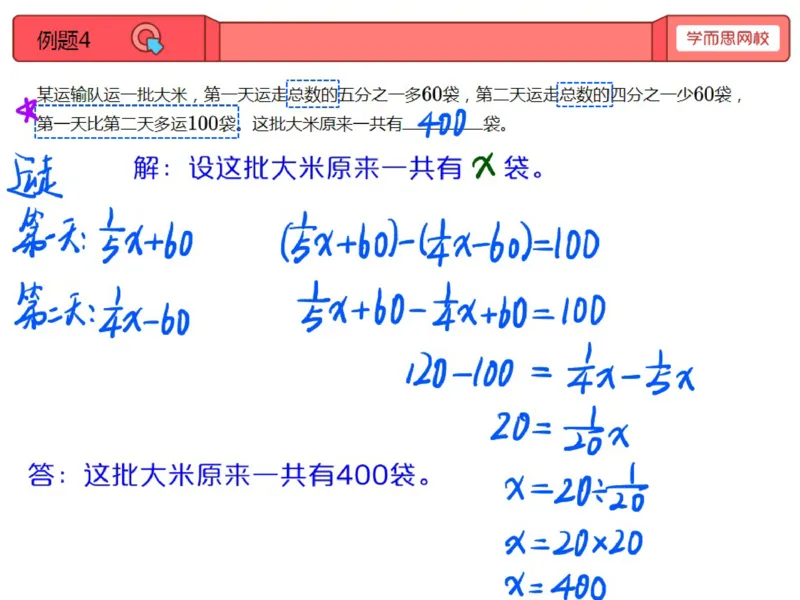The width and height of the screenshot is (800, 600).
Task: Click the line 解：设这批大米原来一共有x袋
Action: coord(339,167)
